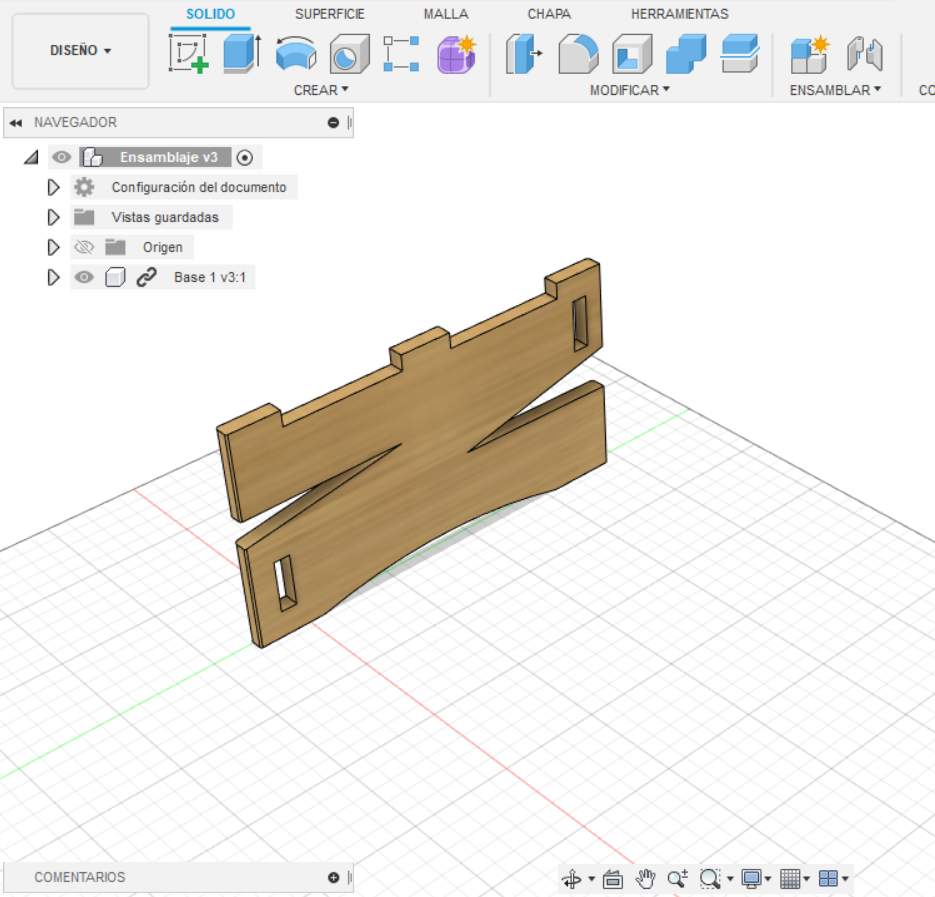Open the zoom window dropdown arrow
This screenshot has height=897, width=935.
pos(730,879)
